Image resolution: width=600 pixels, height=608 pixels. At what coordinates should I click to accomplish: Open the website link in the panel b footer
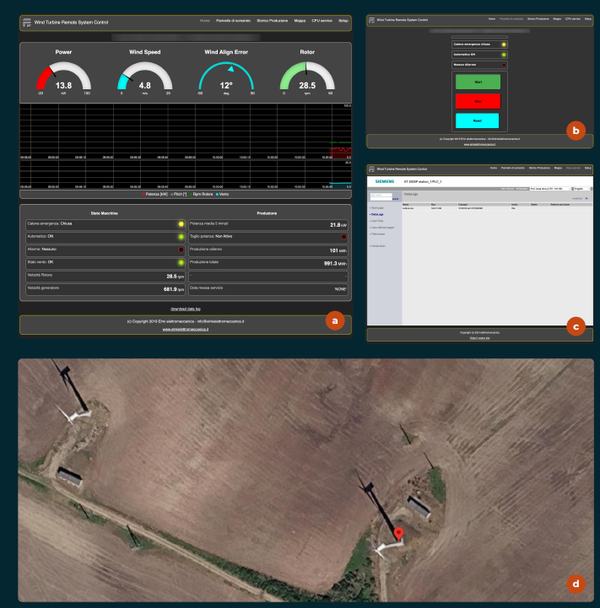pos(480,144)
